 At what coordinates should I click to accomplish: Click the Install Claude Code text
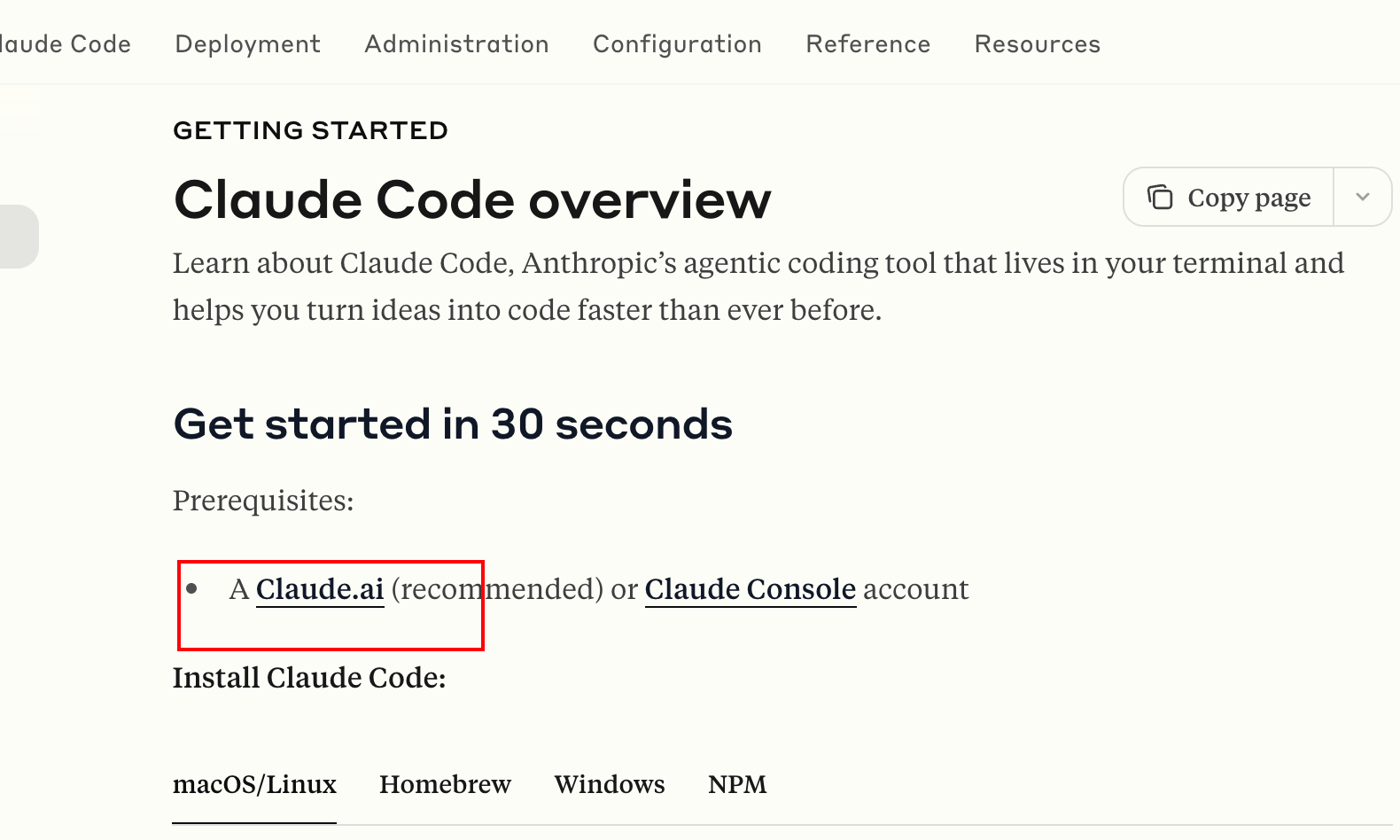(x=309, y=678)
